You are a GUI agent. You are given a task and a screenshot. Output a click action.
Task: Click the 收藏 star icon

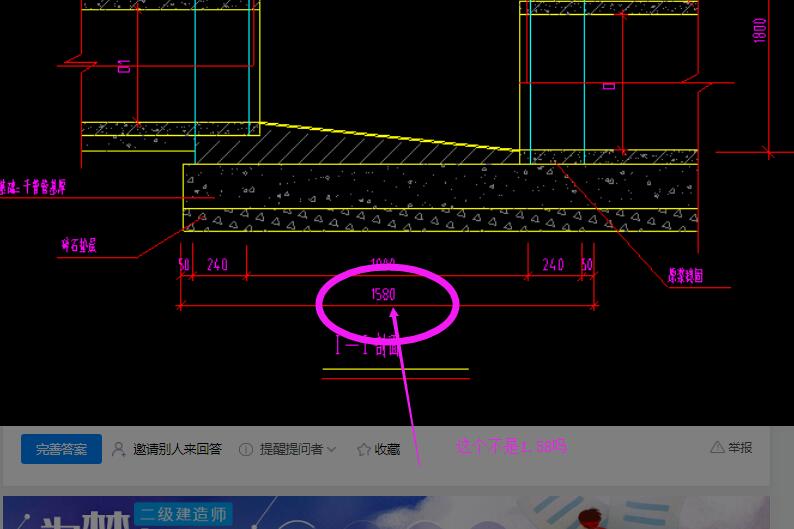(364, 450)
